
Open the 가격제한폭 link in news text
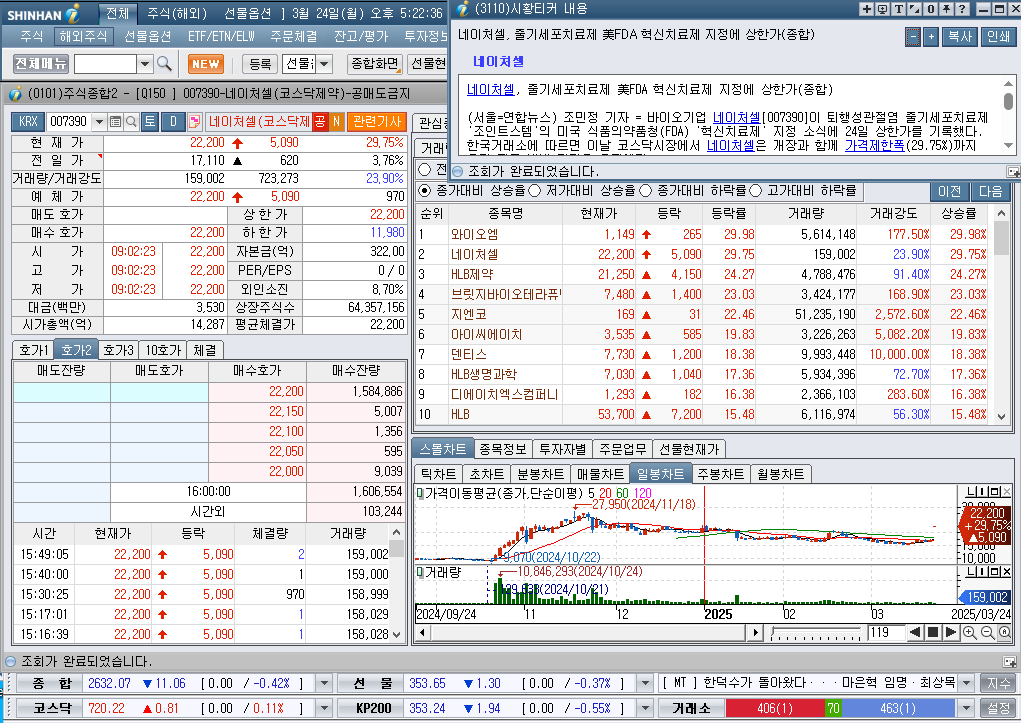coord(874,146)
